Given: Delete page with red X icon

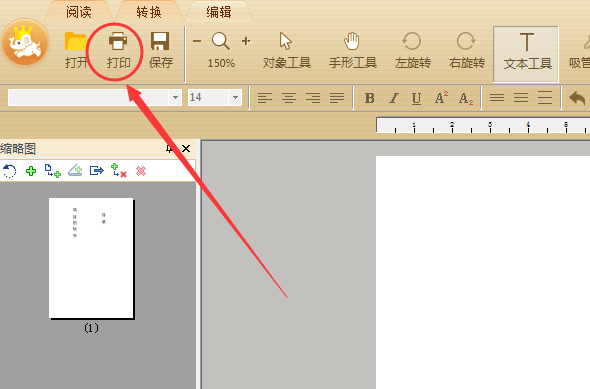Looking at the screenshot, I should (x=141, y=171).
